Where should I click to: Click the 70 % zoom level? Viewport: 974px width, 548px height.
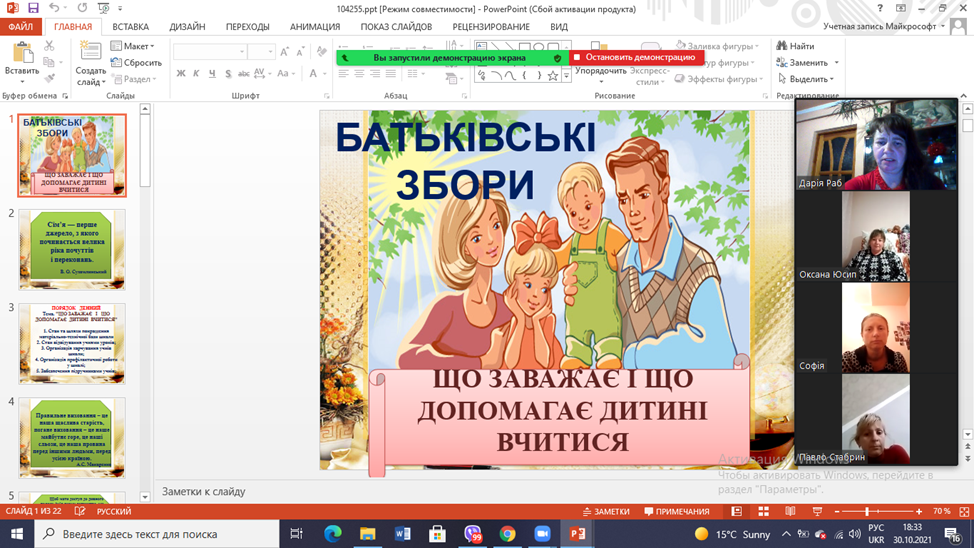942,511
